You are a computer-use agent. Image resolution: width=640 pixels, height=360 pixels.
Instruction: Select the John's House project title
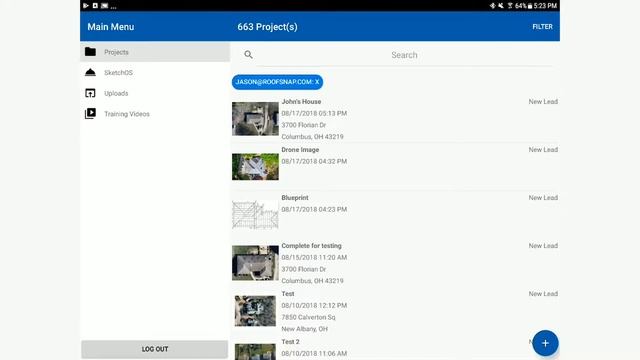click(x=301, y=102)
